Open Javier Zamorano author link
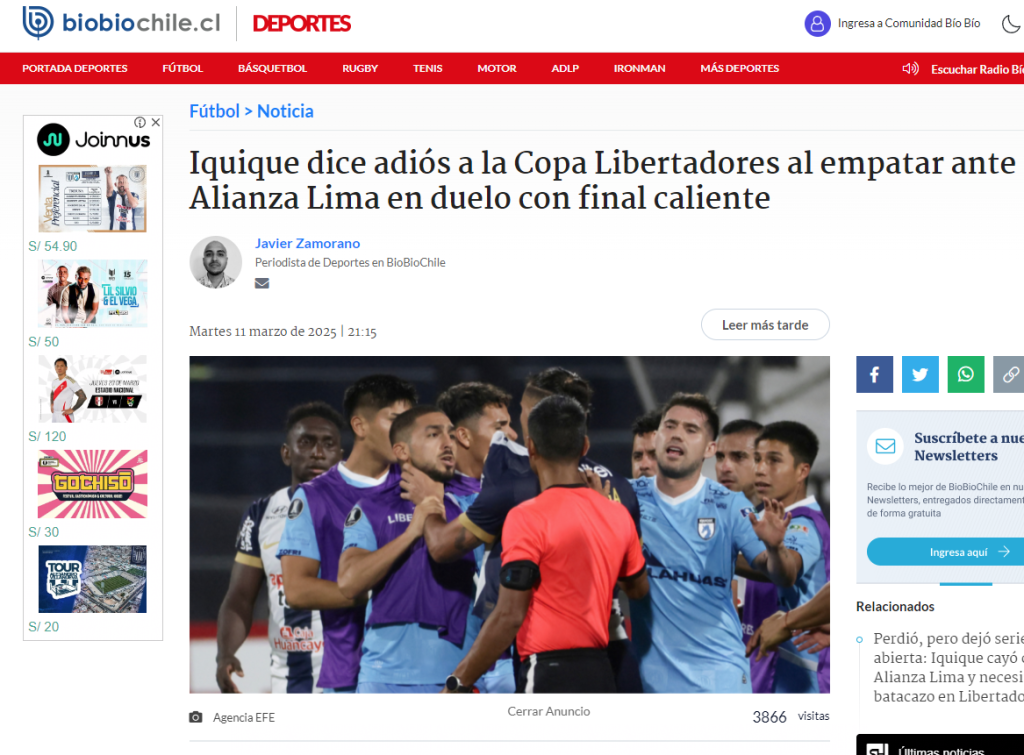 (x=307, y=243)
